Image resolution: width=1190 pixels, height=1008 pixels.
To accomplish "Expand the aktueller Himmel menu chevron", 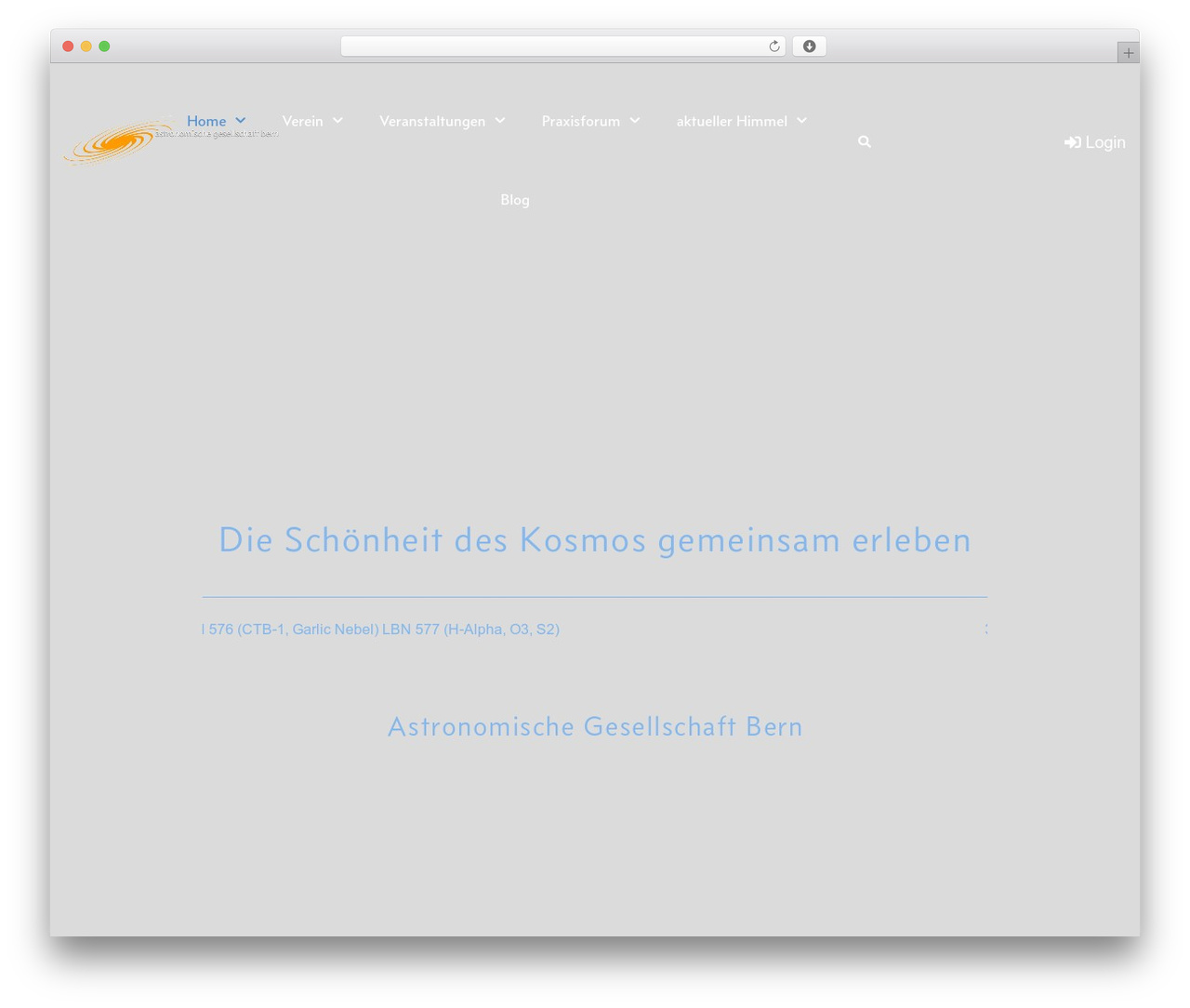I will tap(802, 121).
